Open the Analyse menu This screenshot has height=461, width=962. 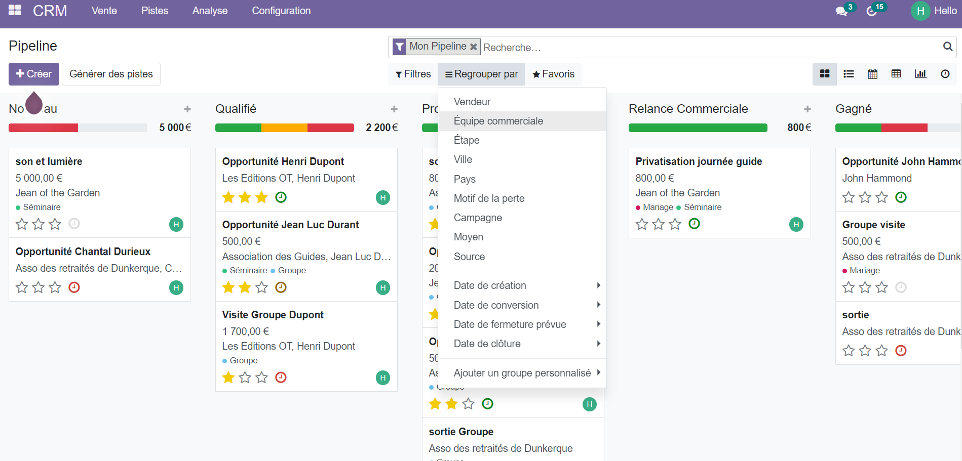pyautogui.click(x=210, y=11)
